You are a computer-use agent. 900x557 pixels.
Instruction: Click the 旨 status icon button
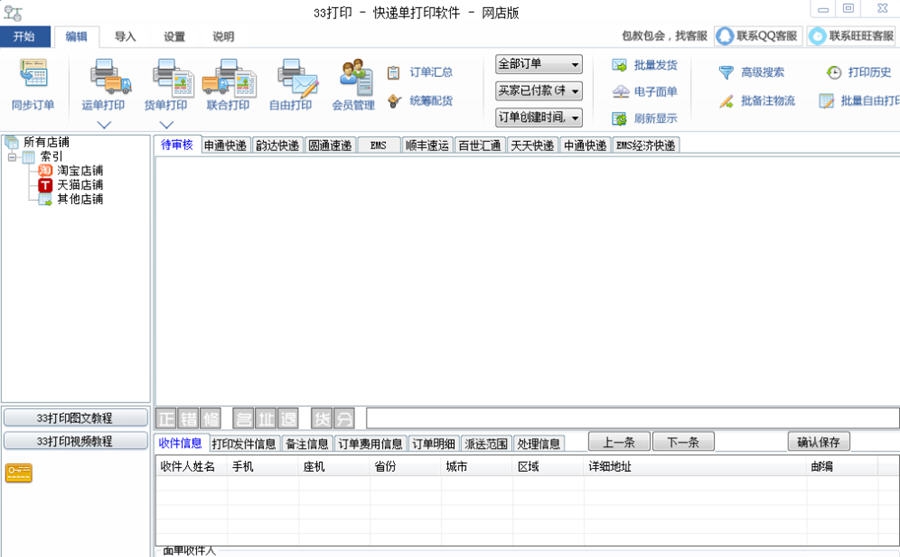point(243,419)
